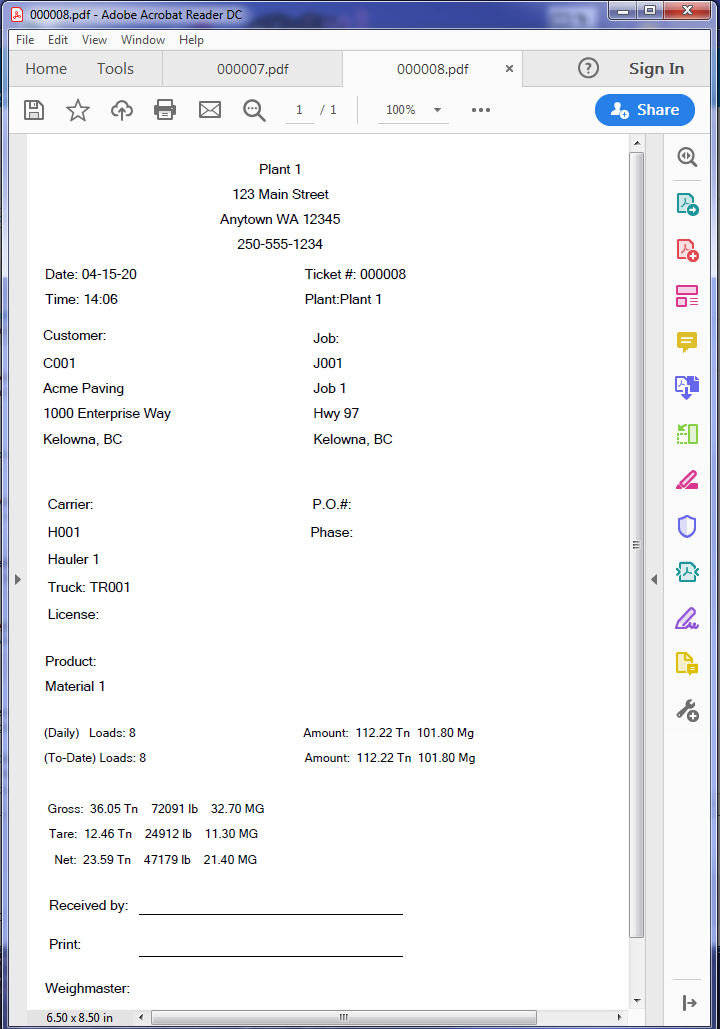Open the Organize Pages tool
This screenshot has height=1029, width=720.
[687, 434]
